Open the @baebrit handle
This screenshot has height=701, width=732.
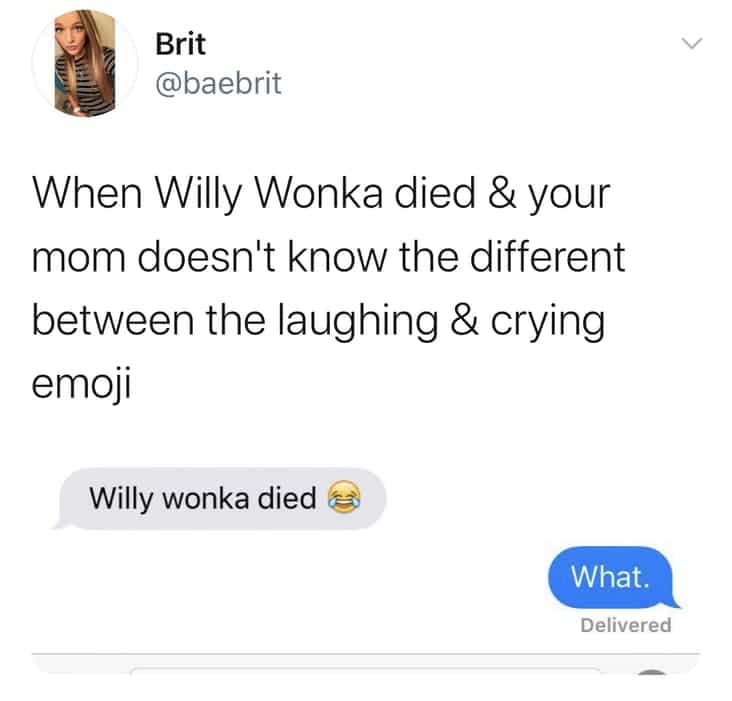[x=218, y=84]
